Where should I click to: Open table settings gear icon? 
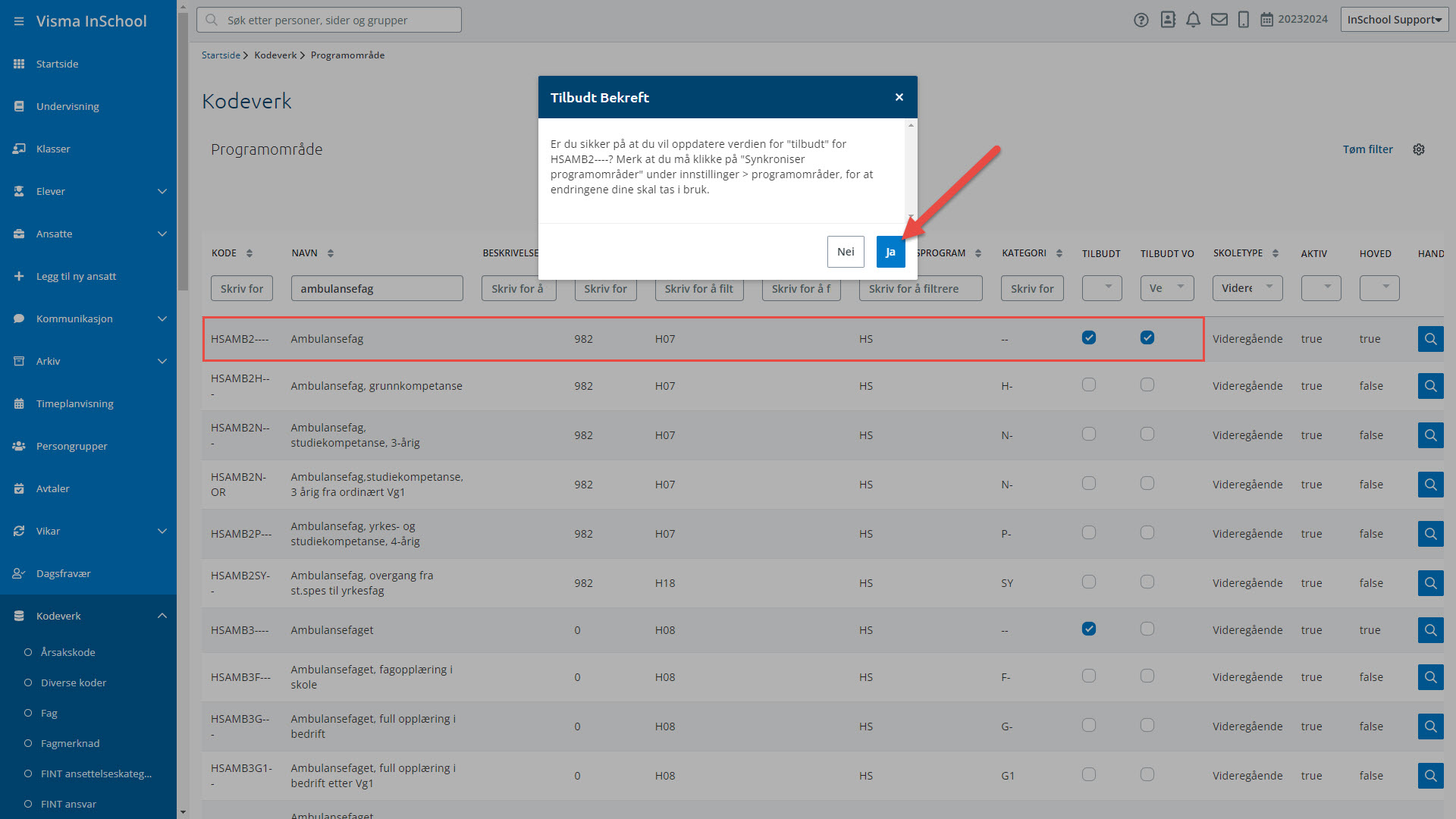point(1419,149)
